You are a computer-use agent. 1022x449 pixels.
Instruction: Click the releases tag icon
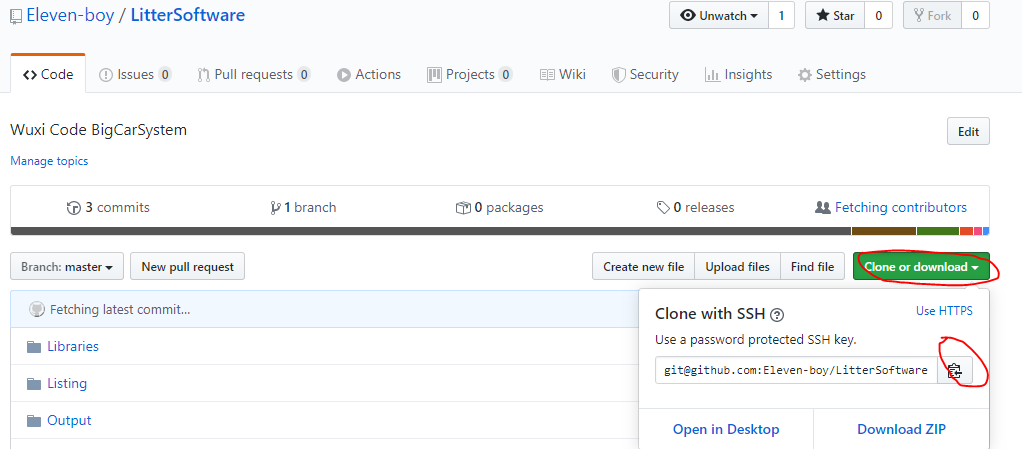[663, 208]
